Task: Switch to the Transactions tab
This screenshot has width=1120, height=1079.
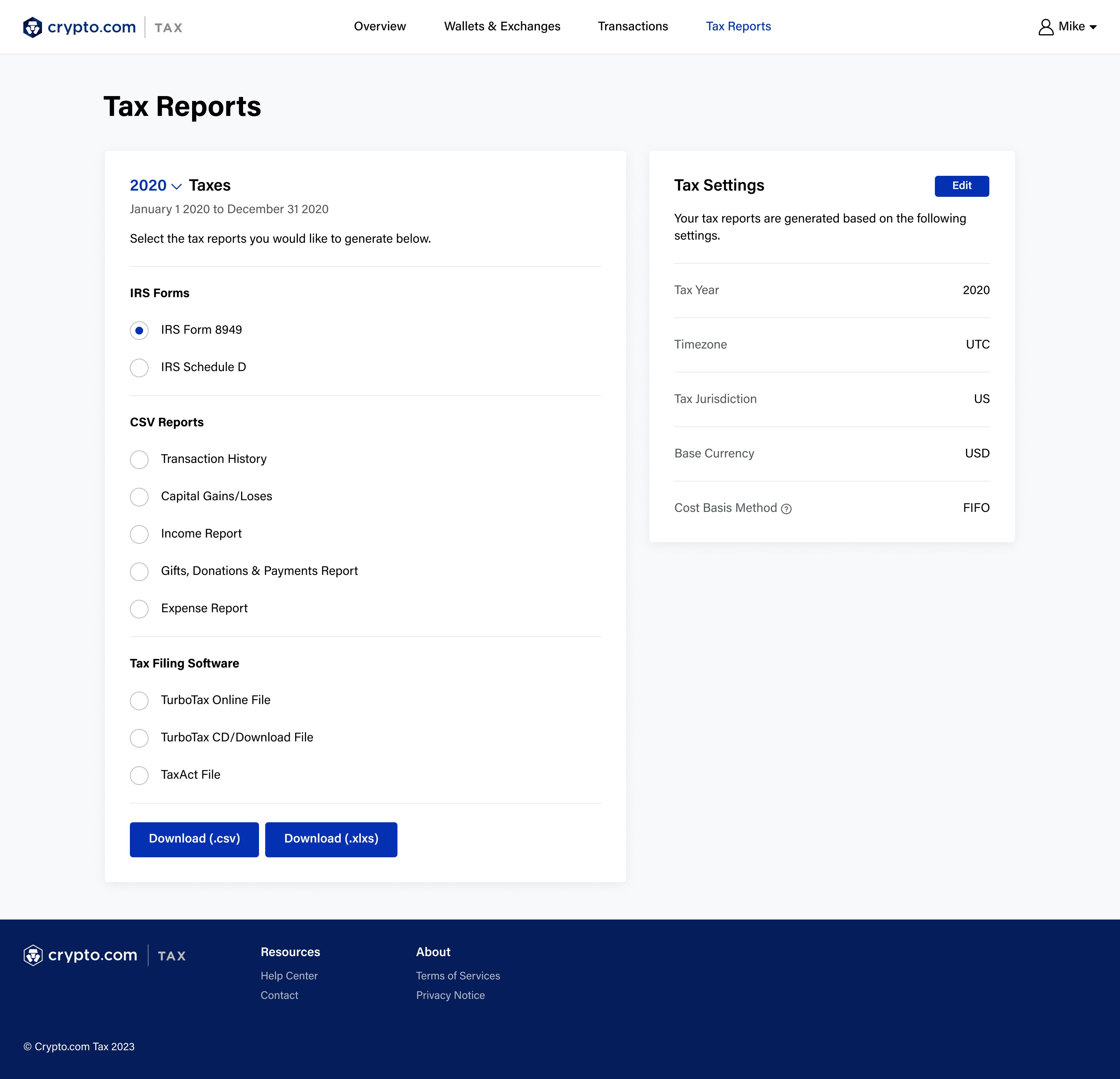Action: pos(633,26)
